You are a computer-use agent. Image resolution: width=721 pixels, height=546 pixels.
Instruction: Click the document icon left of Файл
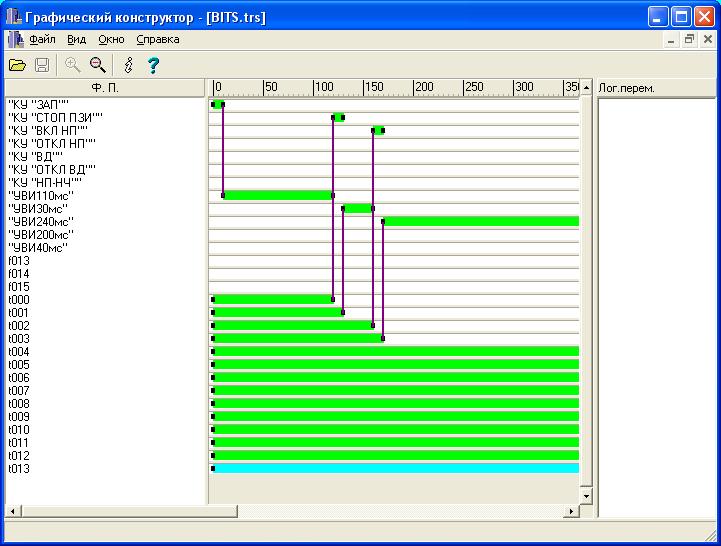(14, 40)
